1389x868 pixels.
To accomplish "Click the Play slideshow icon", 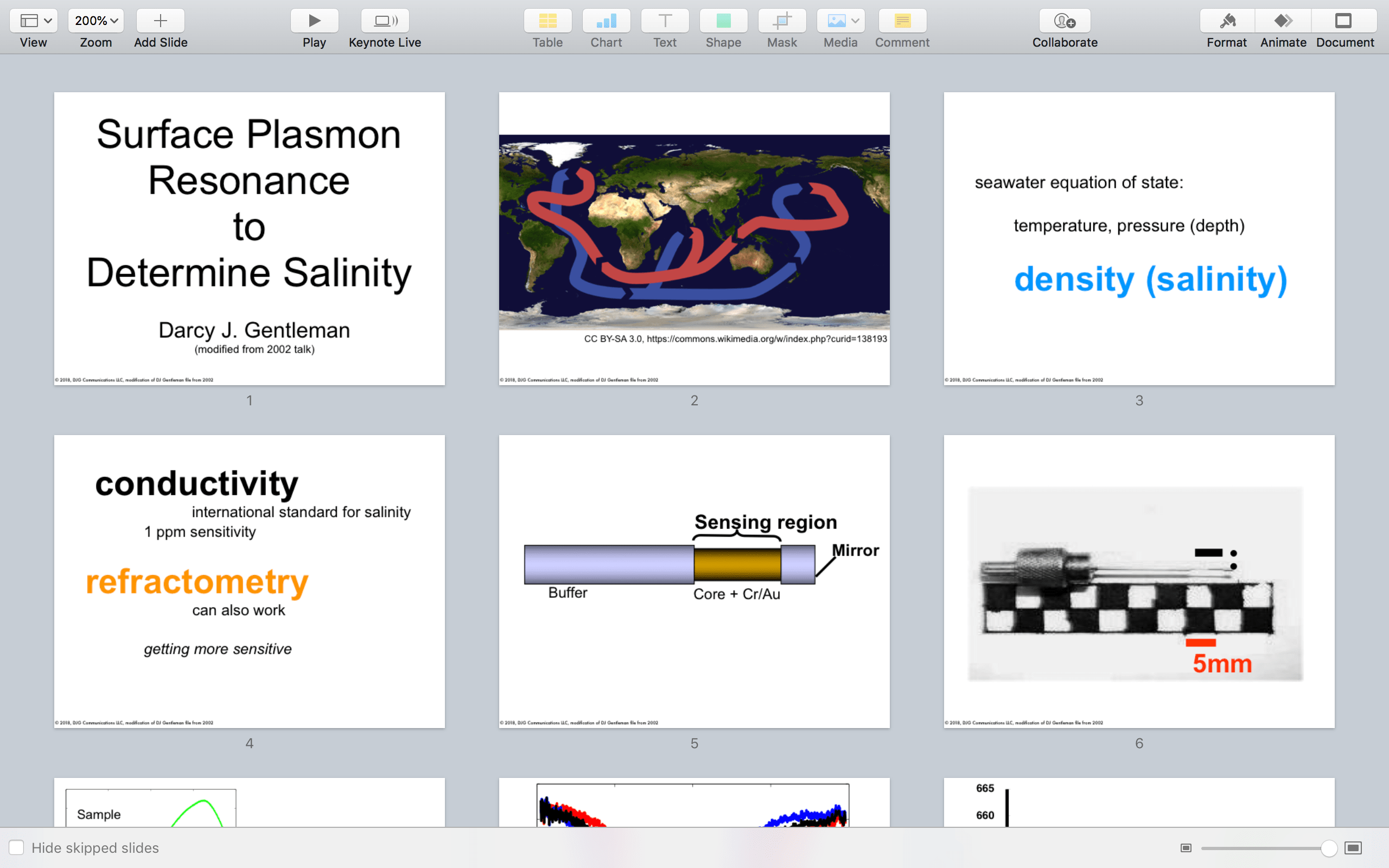I will [x=314, y=21].
